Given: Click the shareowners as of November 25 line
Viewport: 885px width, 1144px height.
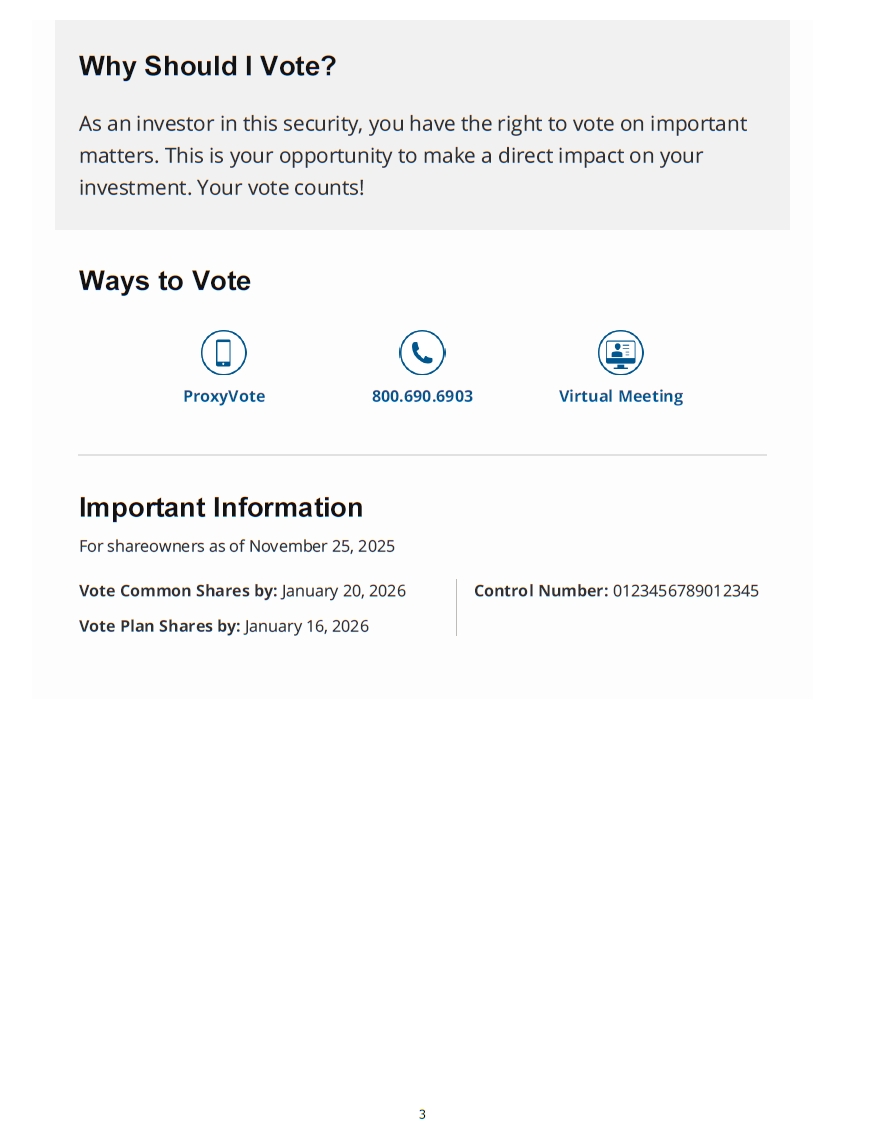Looking at the screenshot, I should click(237, 546).
